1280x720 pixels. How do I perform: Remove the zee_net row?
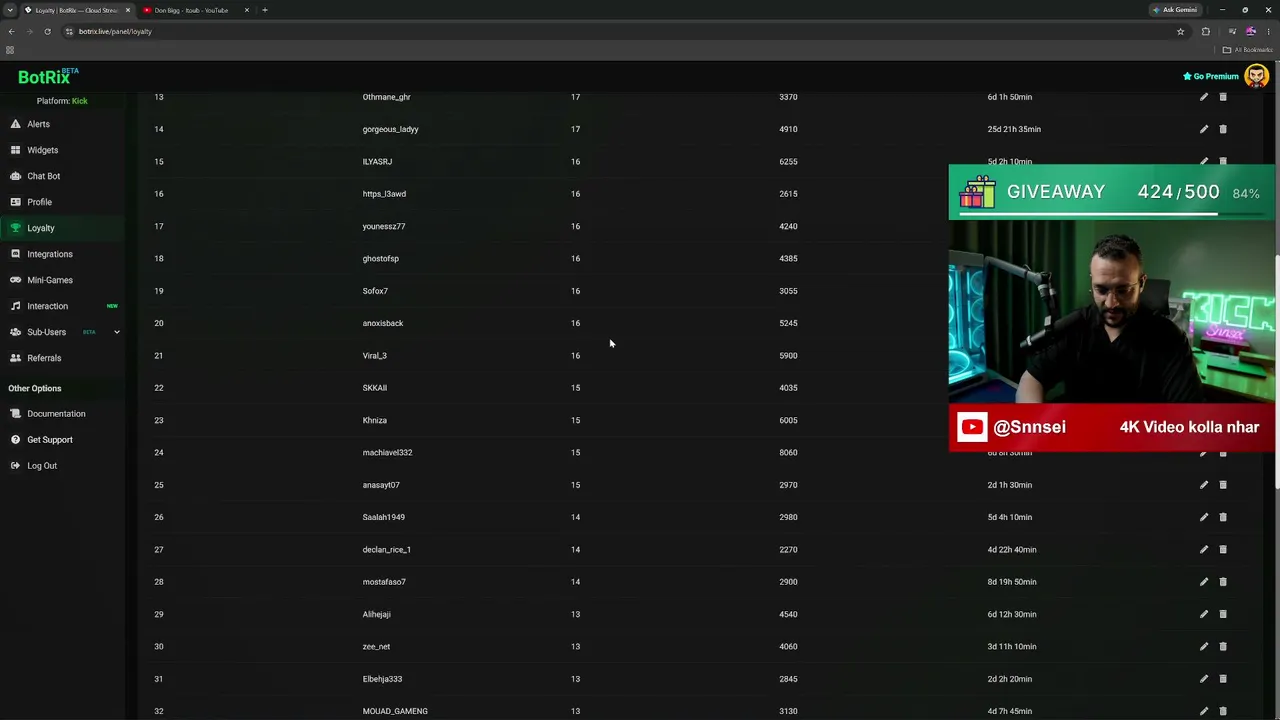click(x=1223, y=646)
